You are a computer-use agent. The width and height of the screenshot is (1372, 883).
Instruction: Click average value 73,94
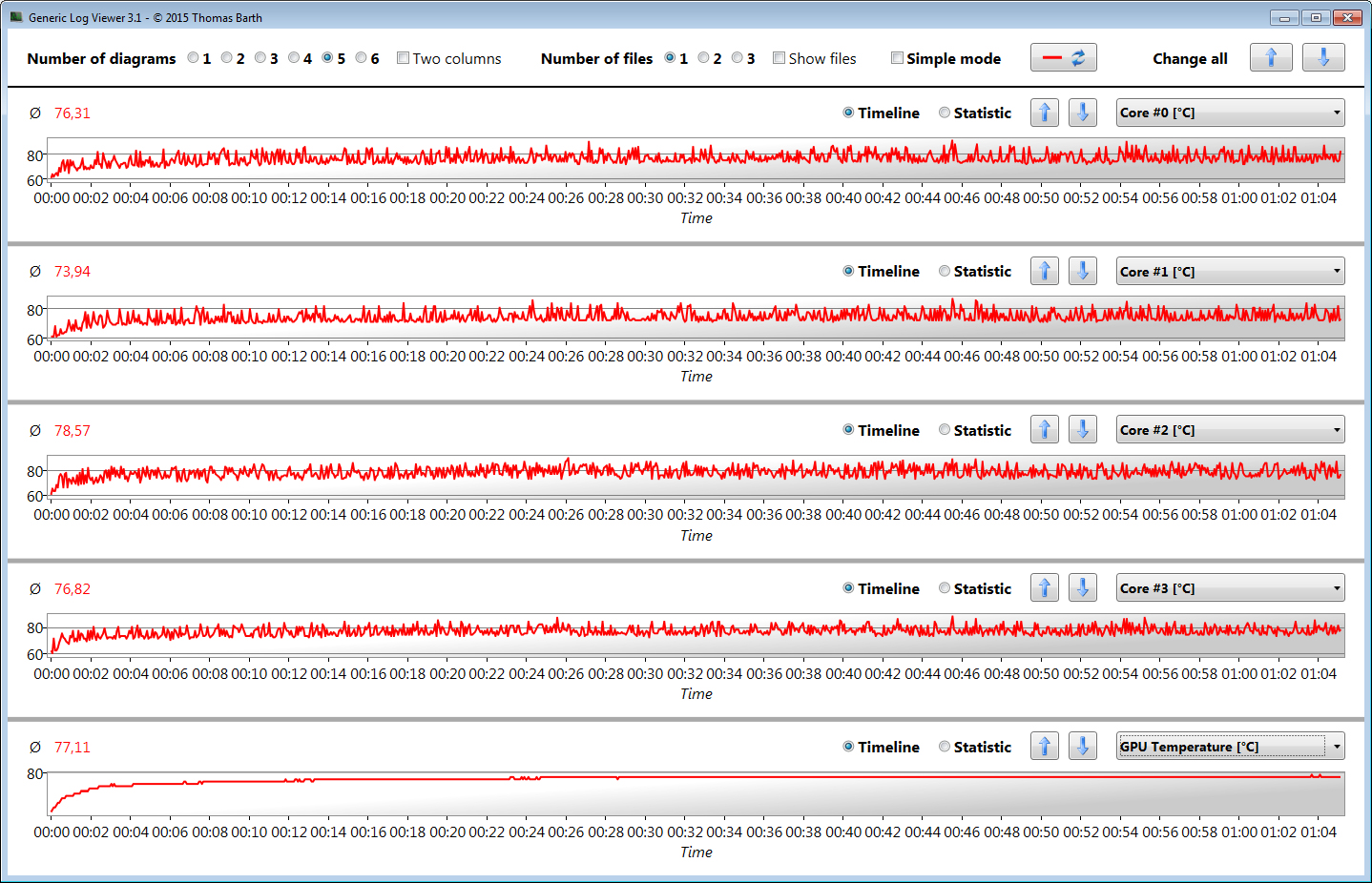pyautogui.click(x=72, y=272)
